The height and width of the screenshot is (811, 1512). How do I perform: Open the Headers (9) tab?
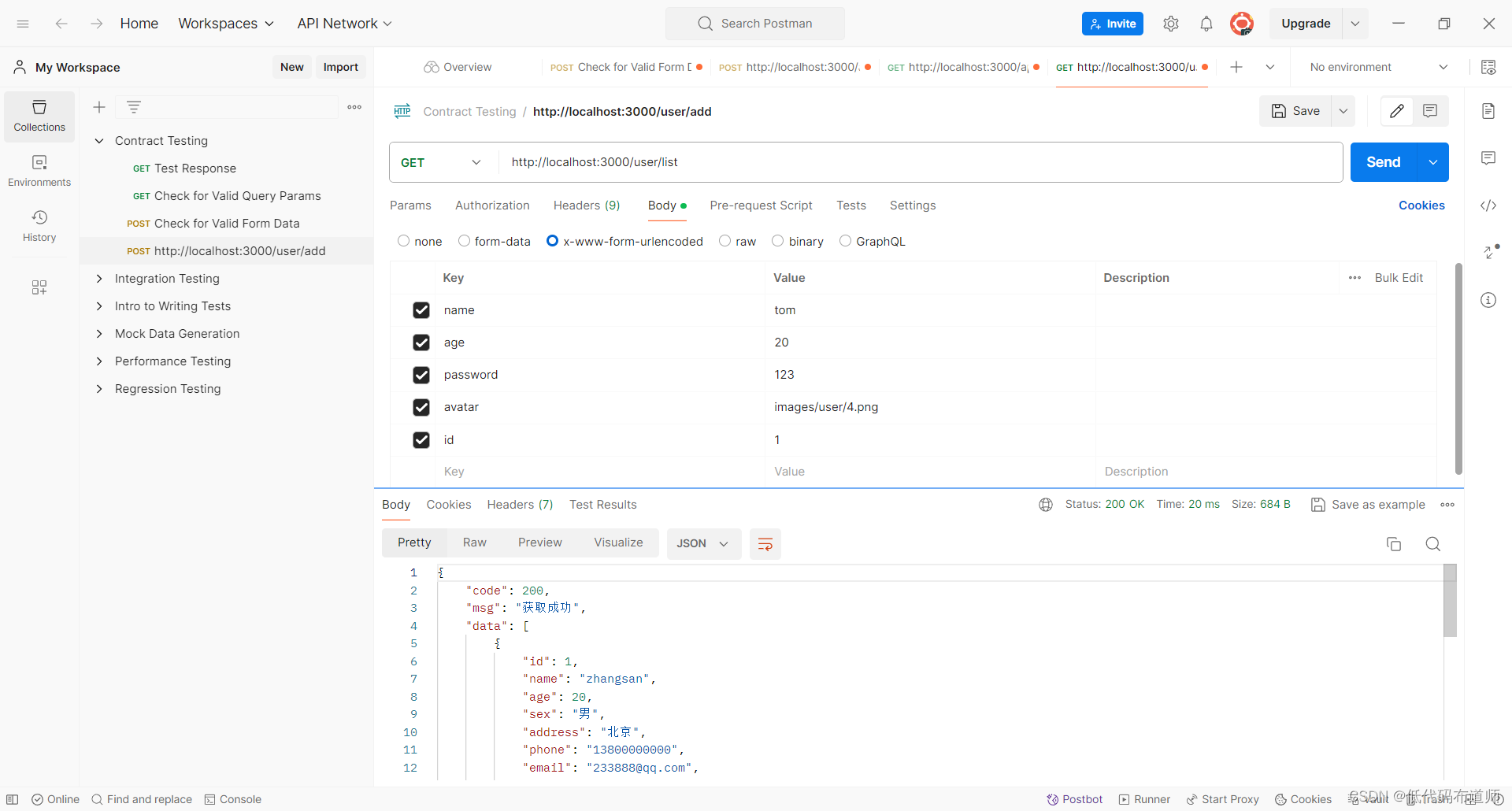pos(587,206)
